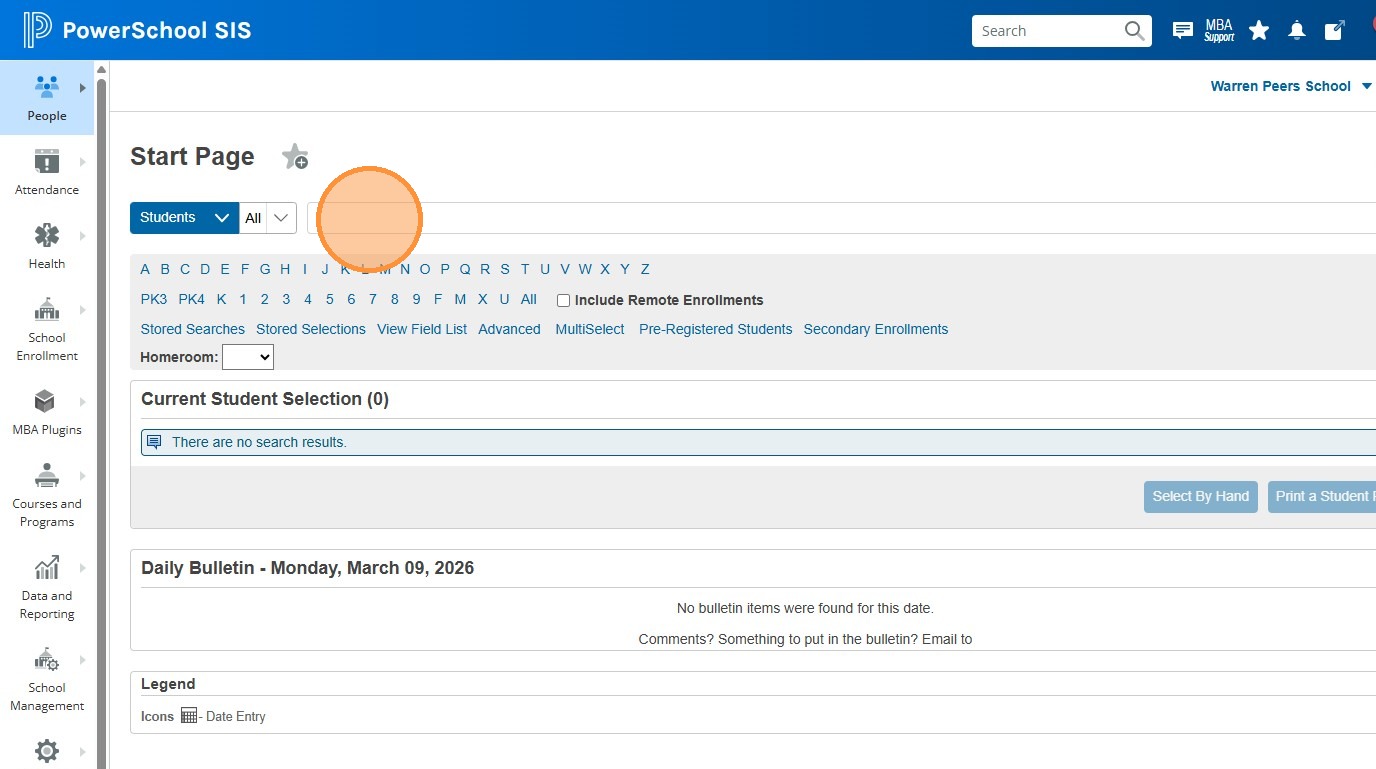Filter students by last-name letter D
Image resolution: width=1376 pixels, height=769 pixels.
(205, 269)
